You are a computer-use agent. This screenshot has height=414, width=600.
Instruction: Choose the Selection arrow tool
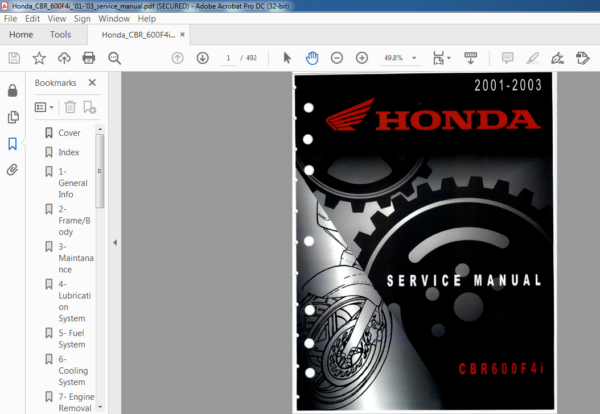(287, 58)
